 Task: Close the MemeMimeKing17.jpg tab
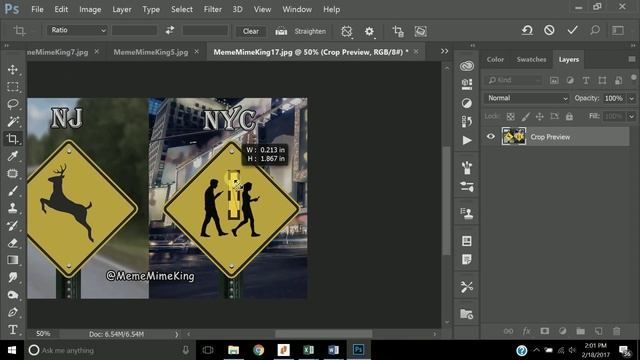[416, 51]
